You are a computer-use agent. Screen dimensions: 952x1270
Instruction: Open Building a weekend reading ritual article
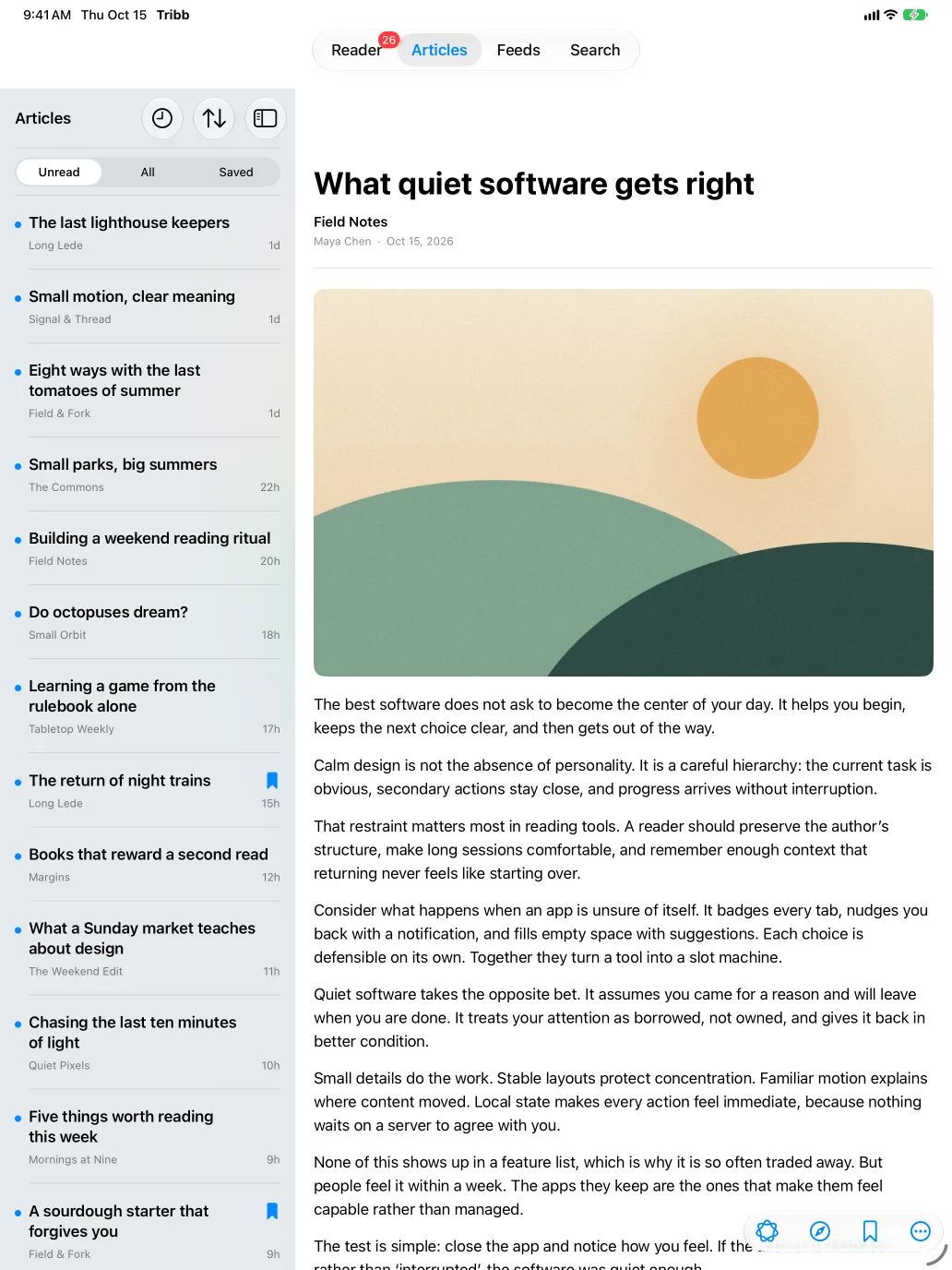pyautogui.click(x=148, y=548)
